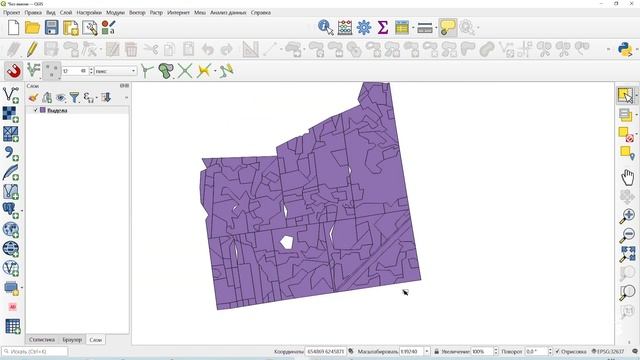
Task: Open the processing toolbox gear icon
Action: click(x=364, y=28)
